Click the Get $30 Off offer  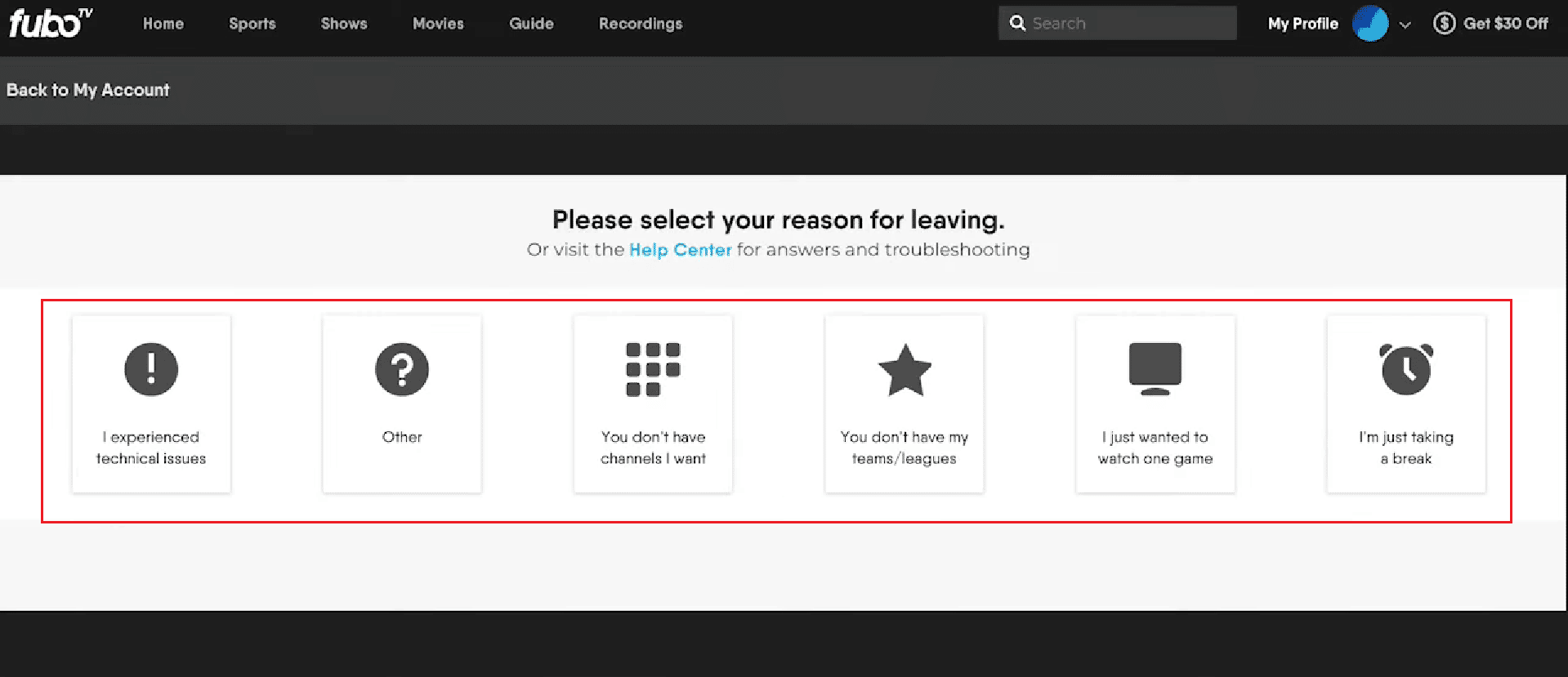1505,24
